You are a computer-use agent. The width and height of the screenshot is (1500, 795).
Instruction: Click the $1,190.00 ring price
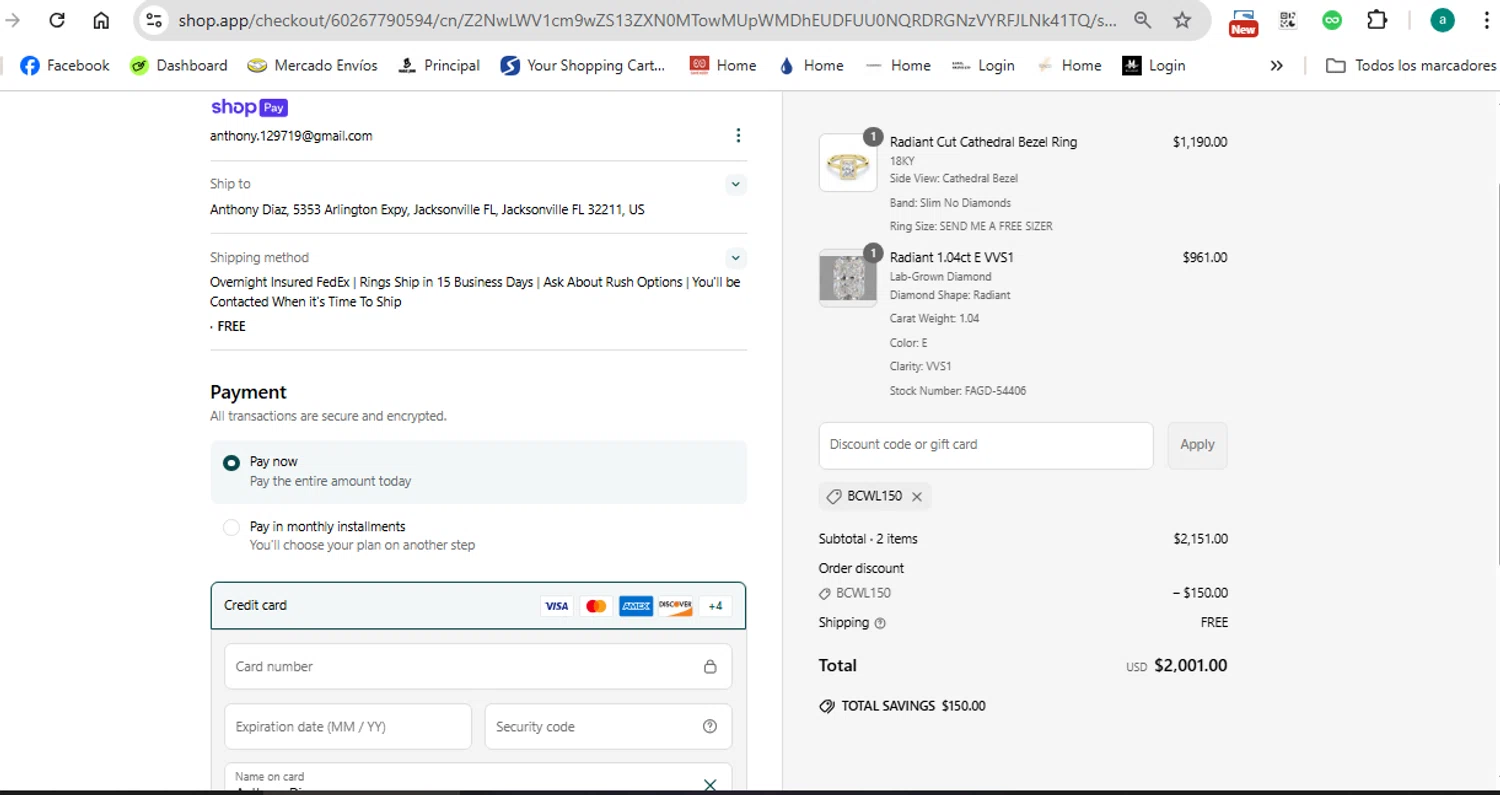coord(1200,142)
